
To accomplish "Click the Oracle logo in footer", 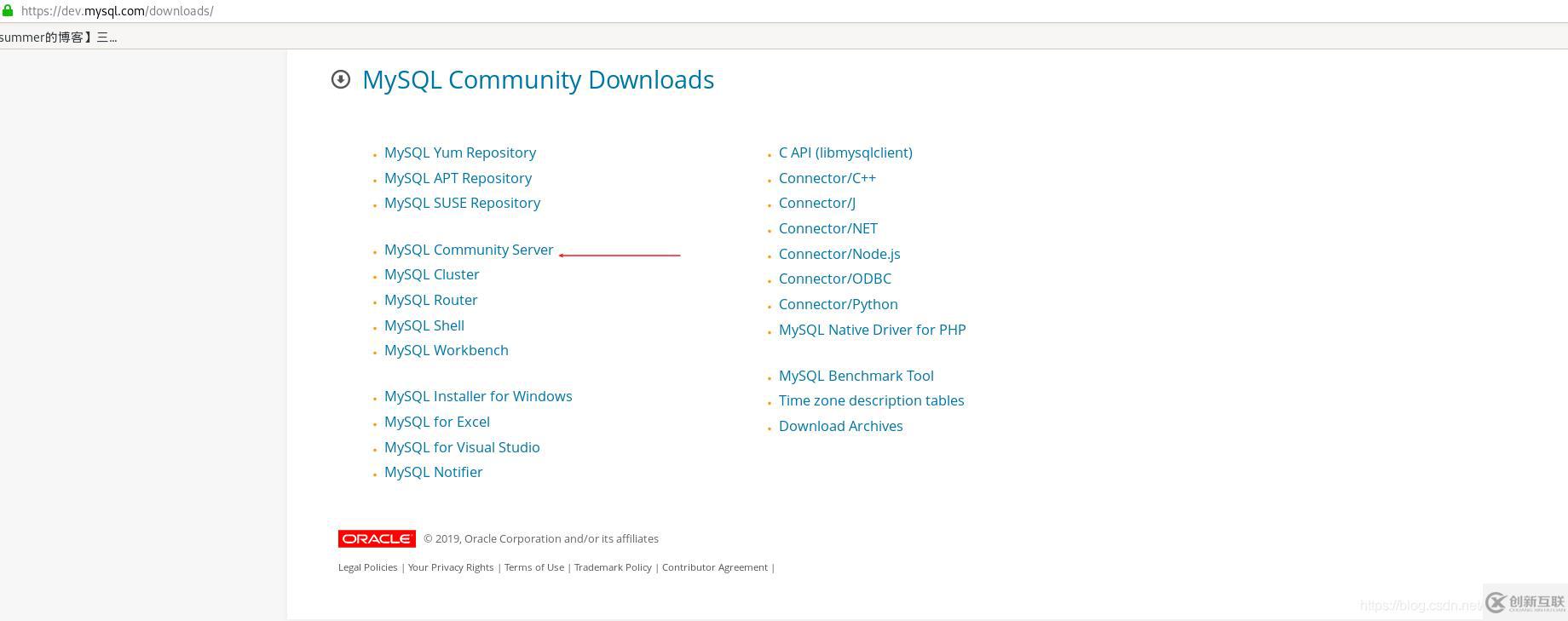I will pos(377,538).
